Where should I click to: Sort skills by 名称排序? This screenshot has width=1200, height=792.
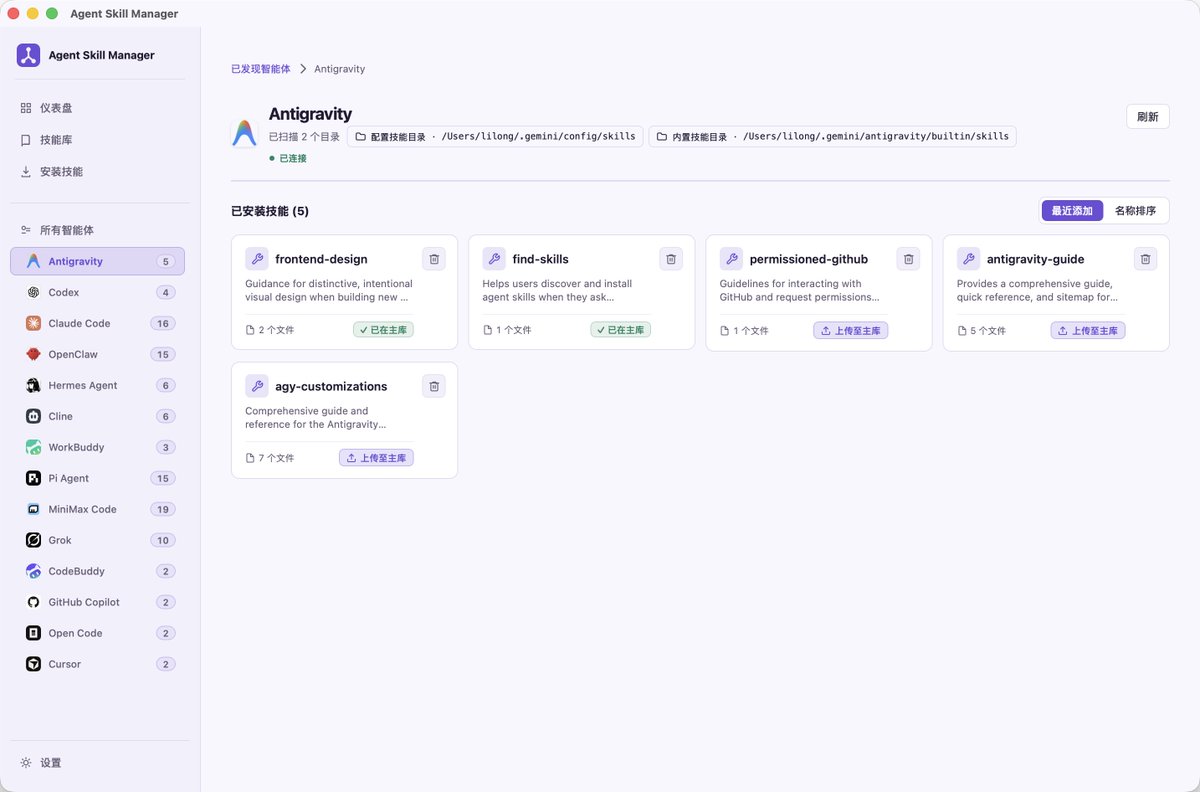1135,211
